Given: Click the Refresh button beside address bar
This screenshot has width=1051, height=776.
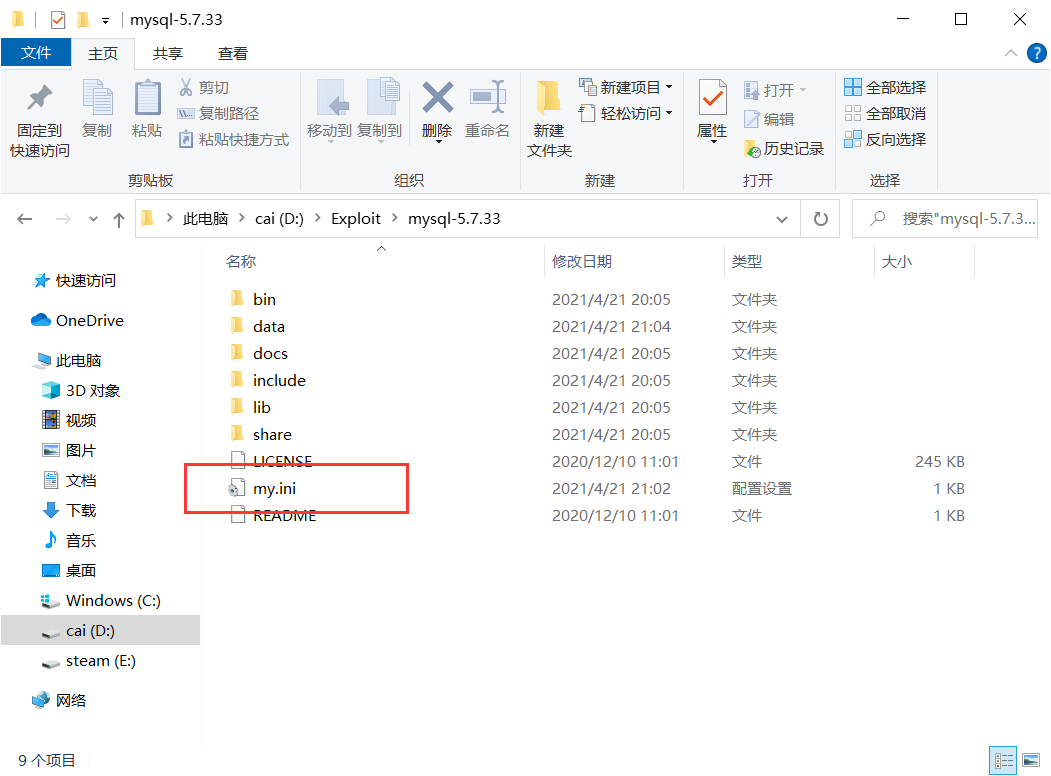Looking at the screenshot, I should [820, 218].
